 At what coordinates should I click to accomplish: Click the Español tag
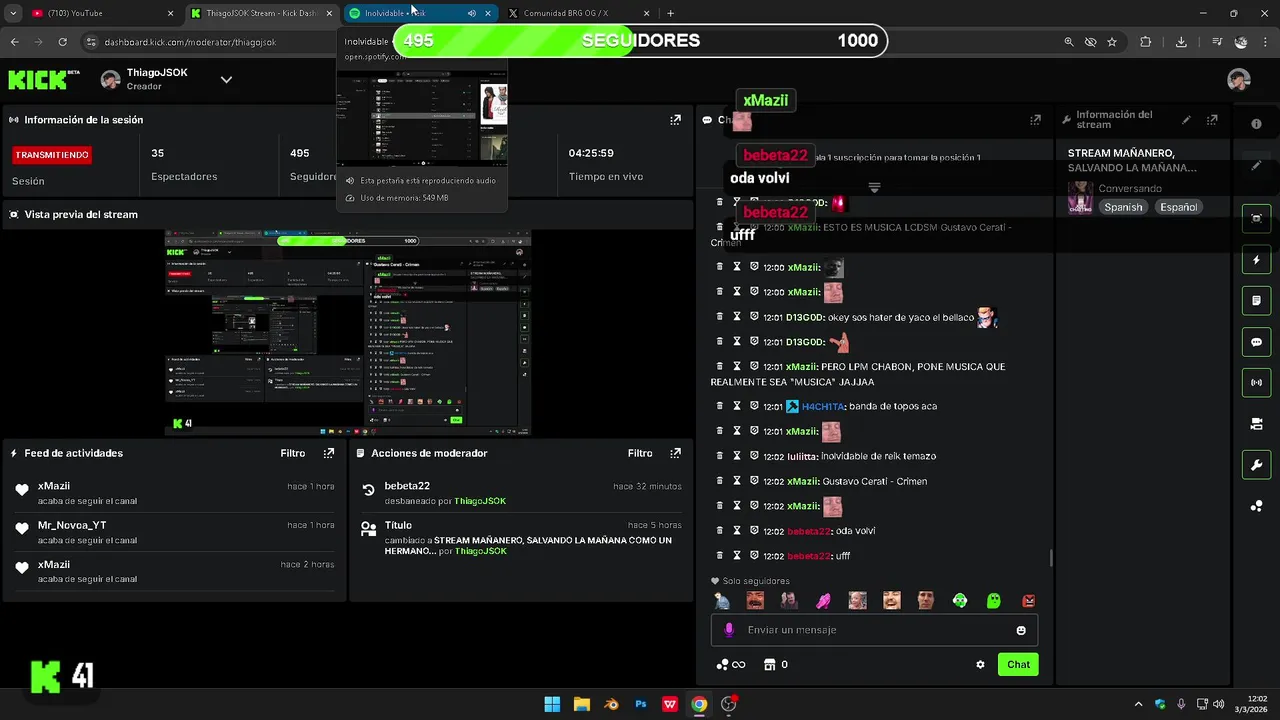pyautogui.click(x=1178, y=207)
